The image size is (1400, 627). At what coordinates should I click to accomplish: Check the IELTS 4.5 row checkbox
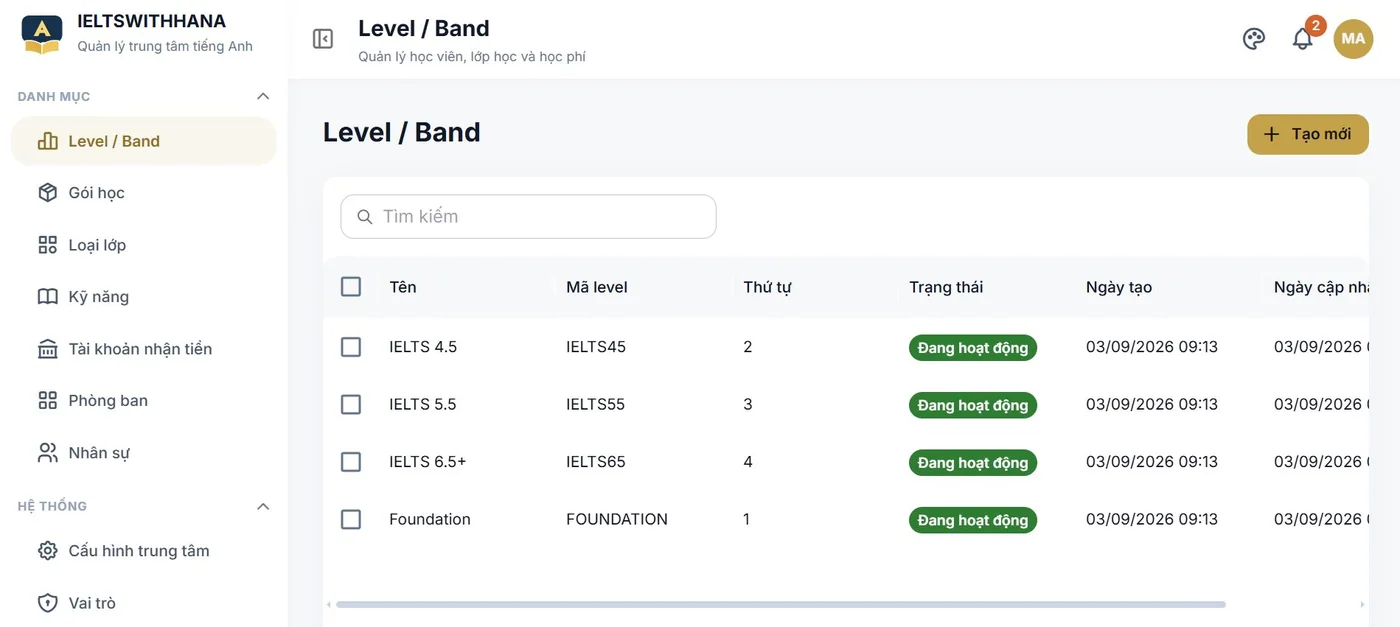coord(351,347)
